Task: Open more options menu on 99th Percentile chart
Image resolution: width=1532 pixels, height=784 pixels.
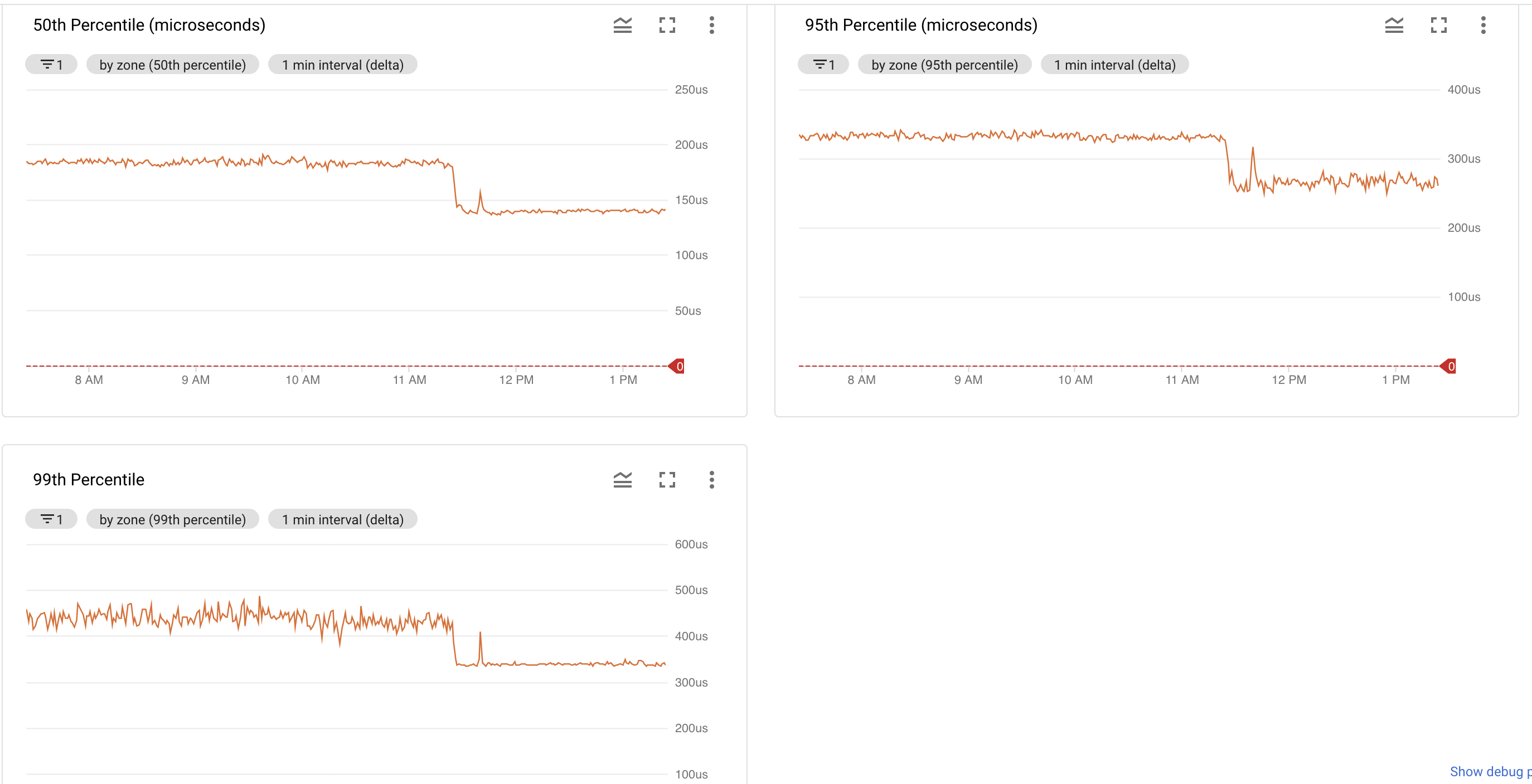Action: pyautogui.click(x=711, y=480)
